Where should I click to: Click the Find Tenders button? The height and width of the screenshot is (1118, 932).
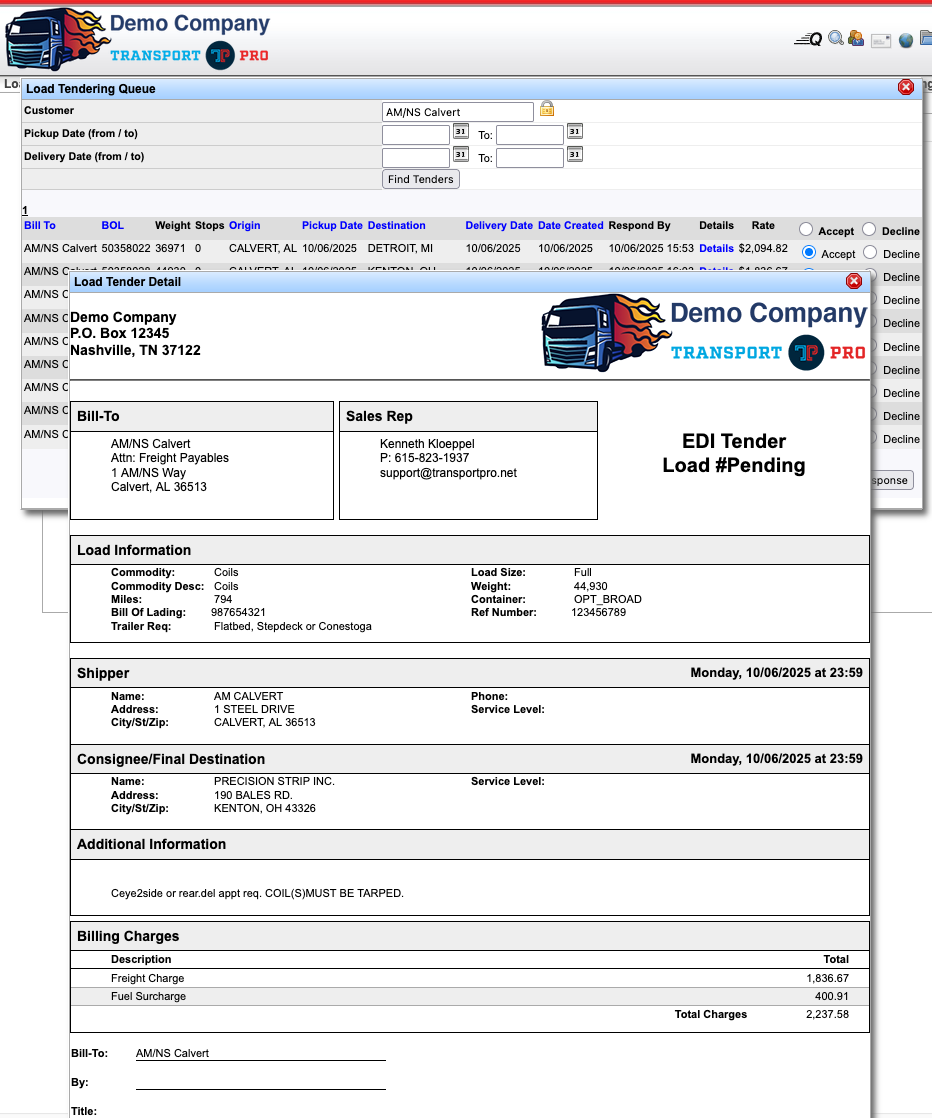point(421,179)
